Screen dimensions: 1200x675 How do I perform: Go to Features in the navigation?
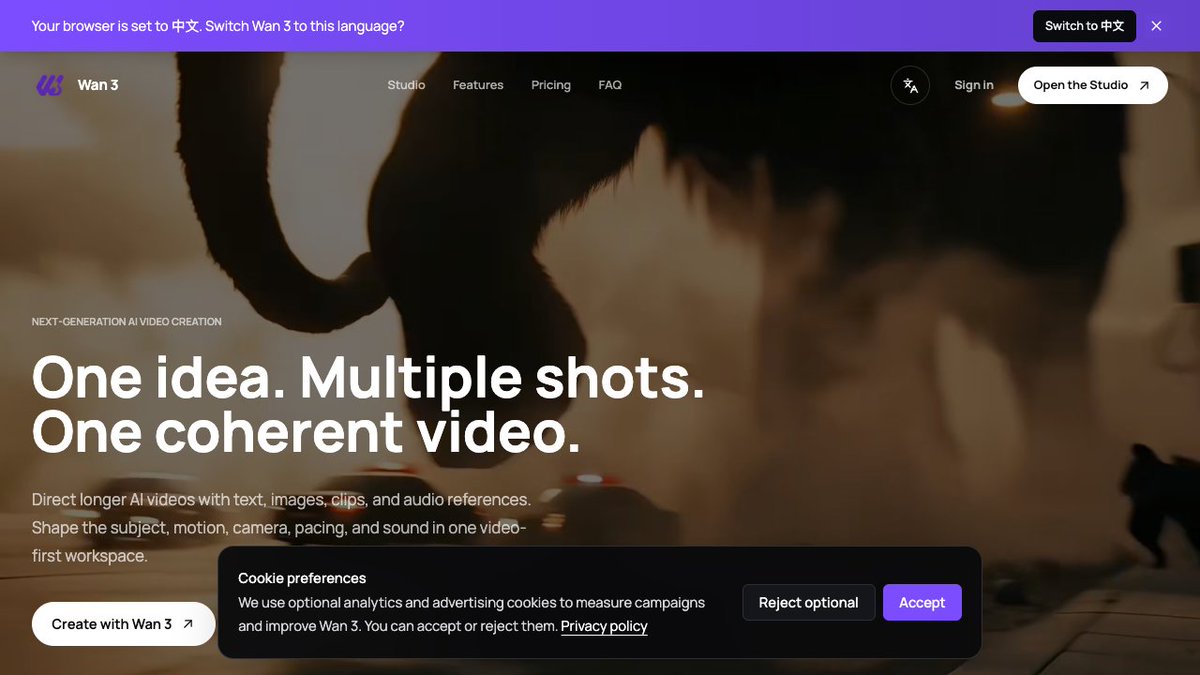(x=478, y=85)
